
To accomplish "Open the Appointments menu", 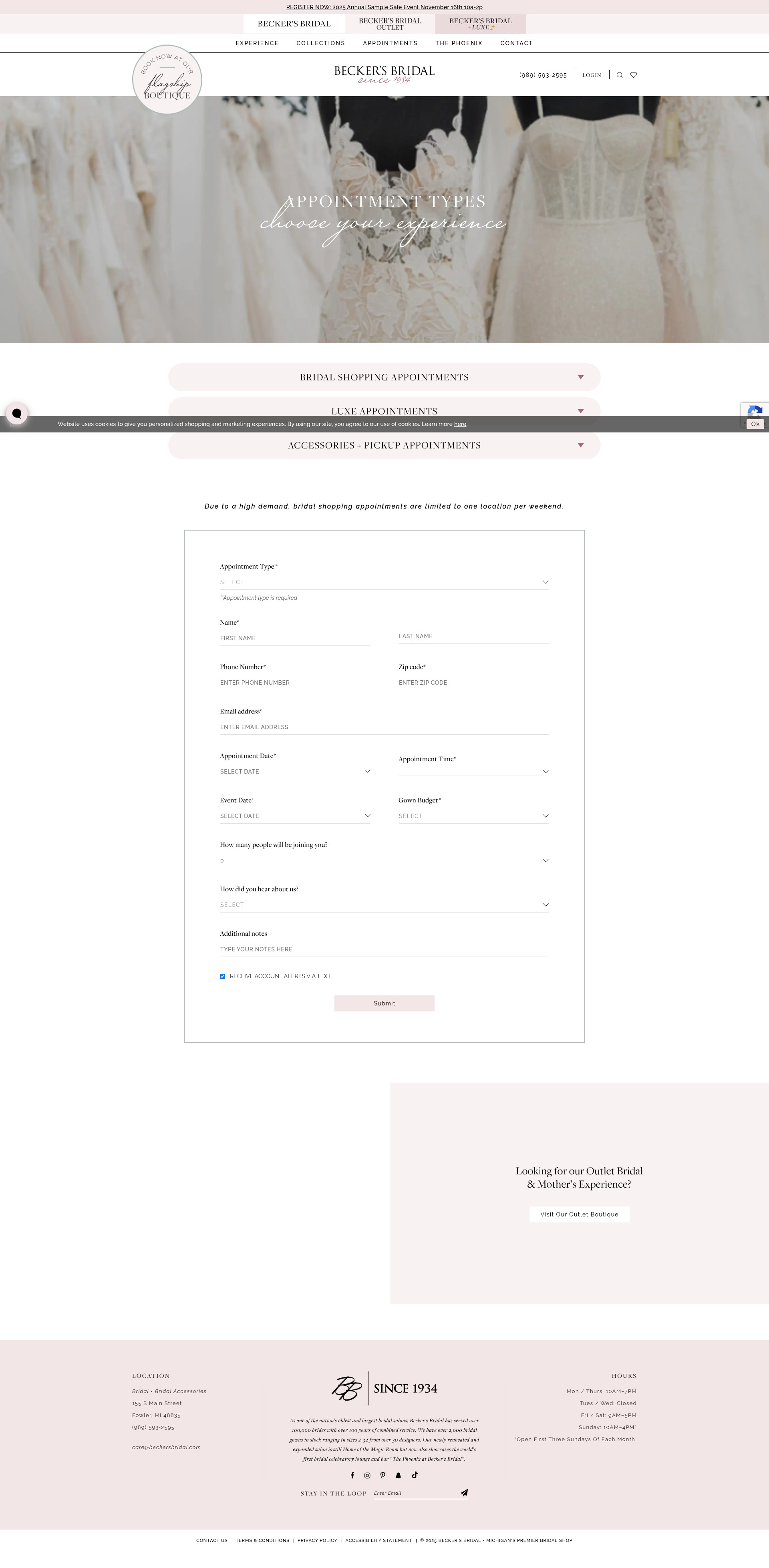I will pyautogui.click(x=390, y=43).
